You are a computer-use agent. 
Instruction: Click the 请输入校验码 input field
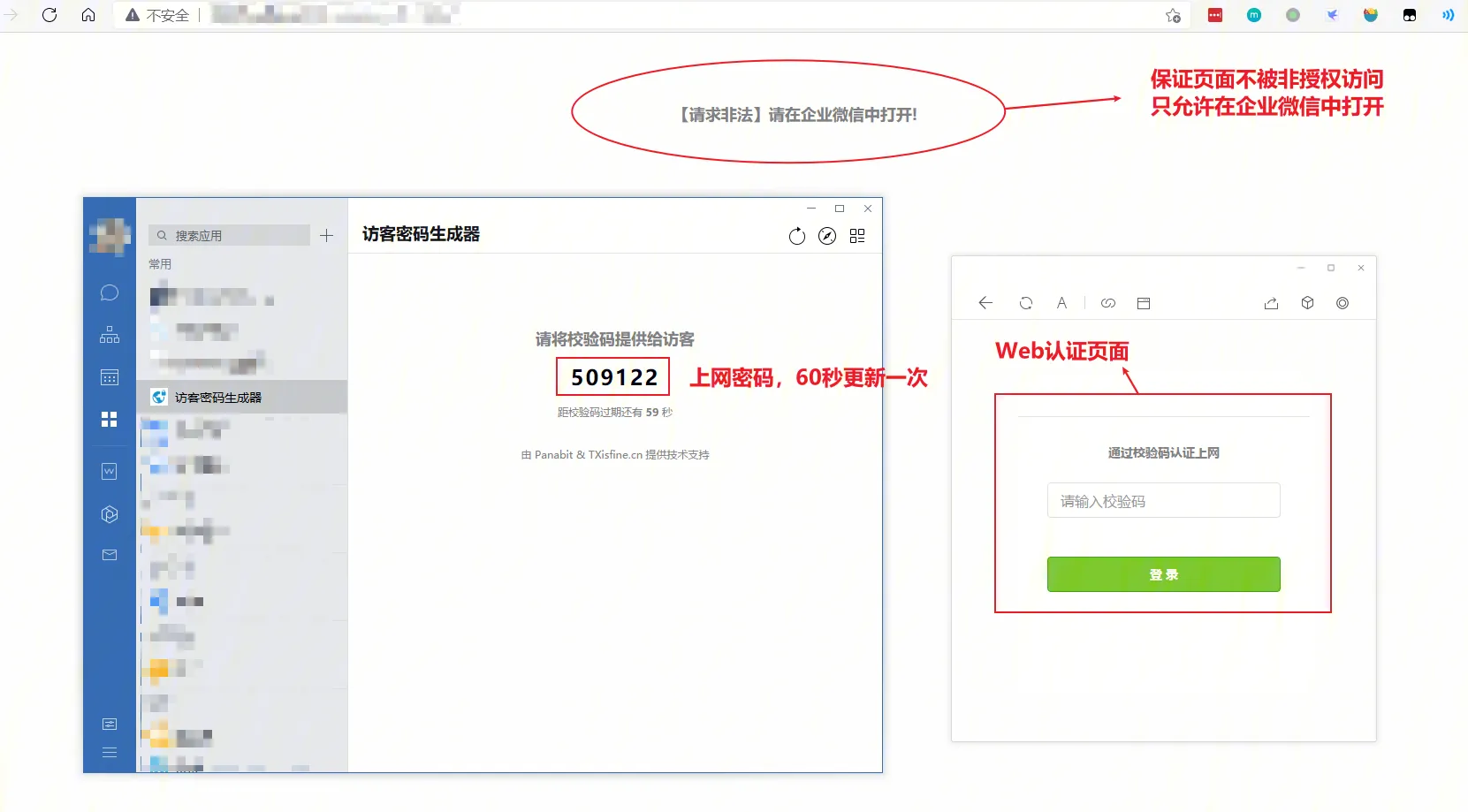[x=1163, y=501]
